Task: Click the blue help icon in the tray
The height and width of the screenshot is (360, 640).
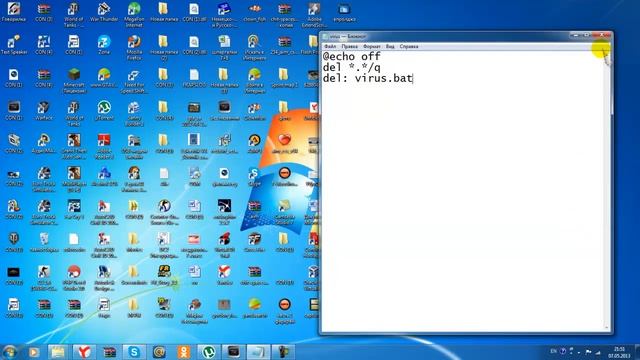Action: (563, 351)
